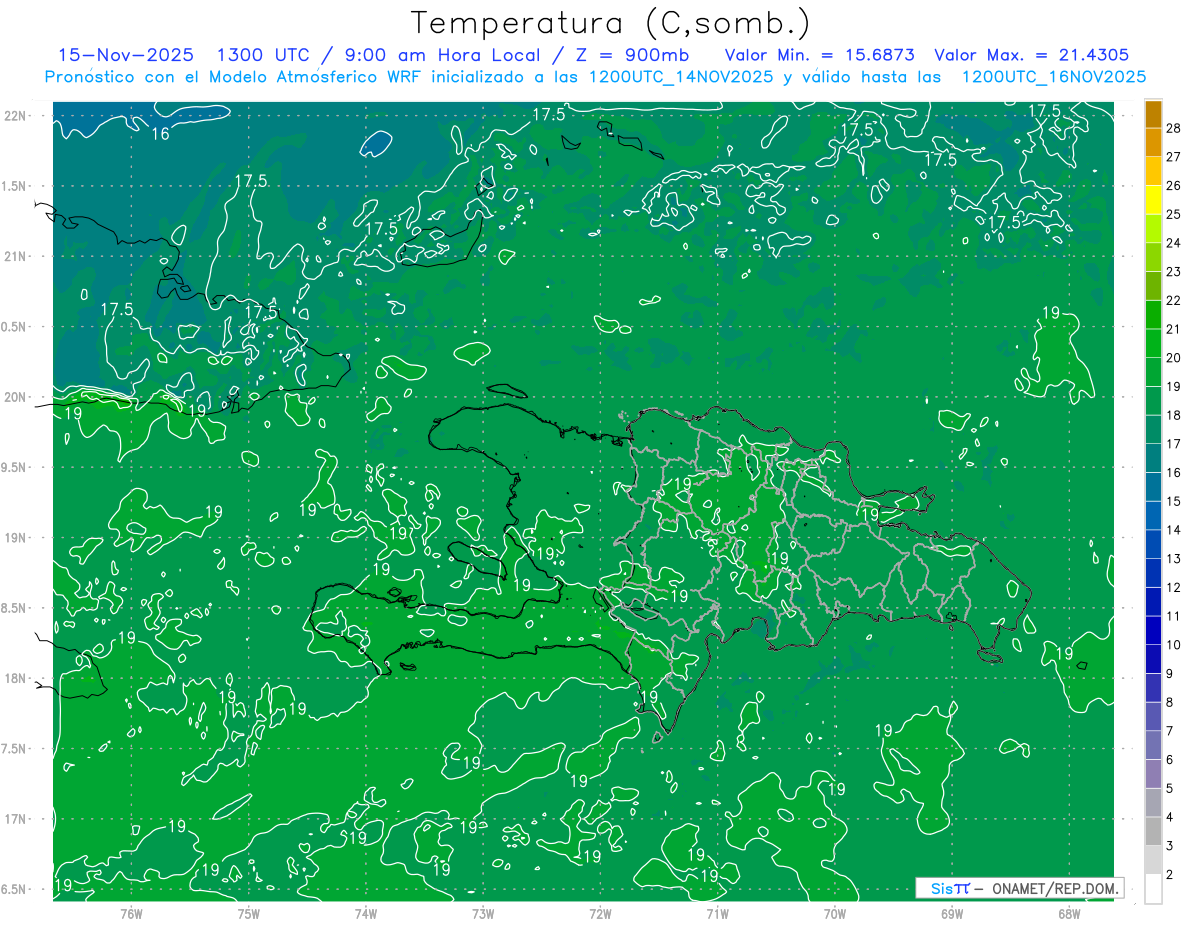Click the '1200UTC_16NOV2025' valid-until time
This screenshot has width=1200, height=927.
(x=1053, y=77)
